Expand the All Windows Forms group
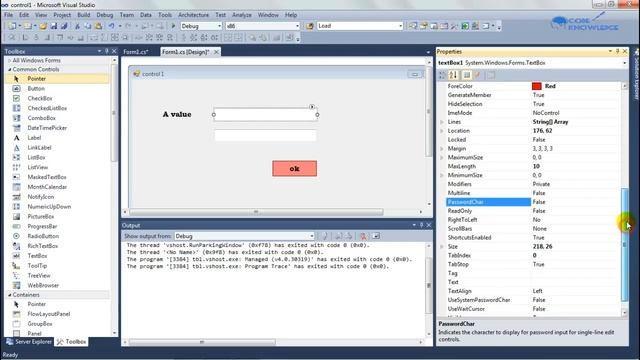The height and width of the screenshot is (360, 640). coord(10,60)
